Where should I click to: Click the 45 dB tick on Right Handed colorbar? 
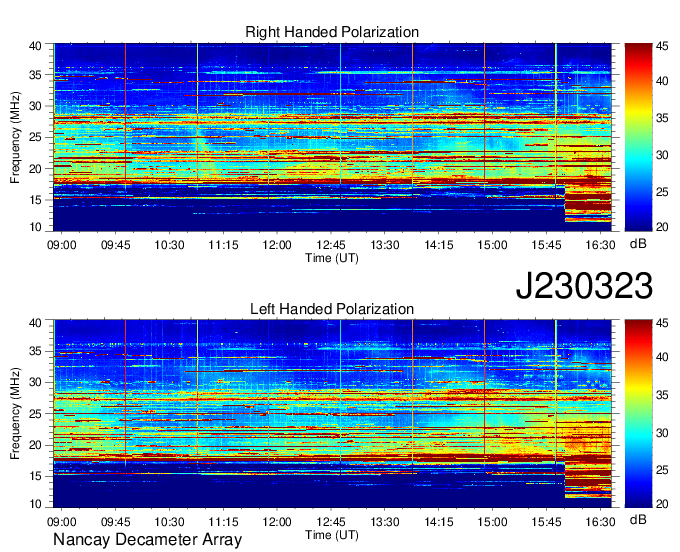(662, 46)
